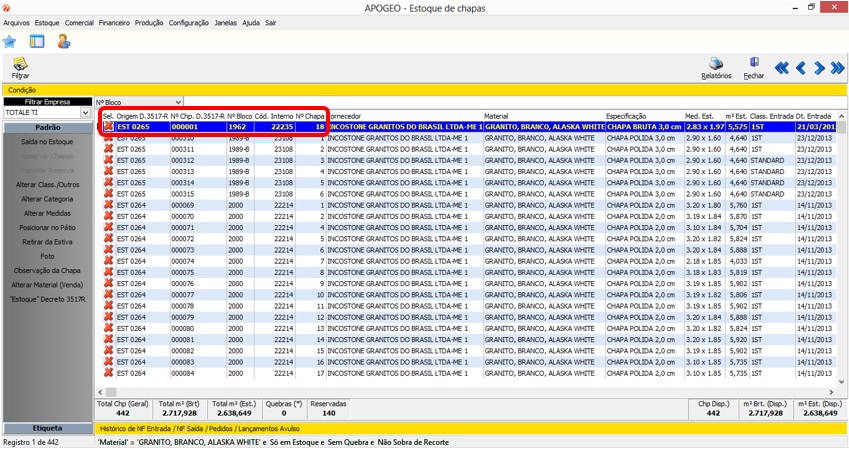The height and width of the screenshot is (451, 849).
Task: Go to next record arrow
Action: pyautogui.click(x=819, y=68)
